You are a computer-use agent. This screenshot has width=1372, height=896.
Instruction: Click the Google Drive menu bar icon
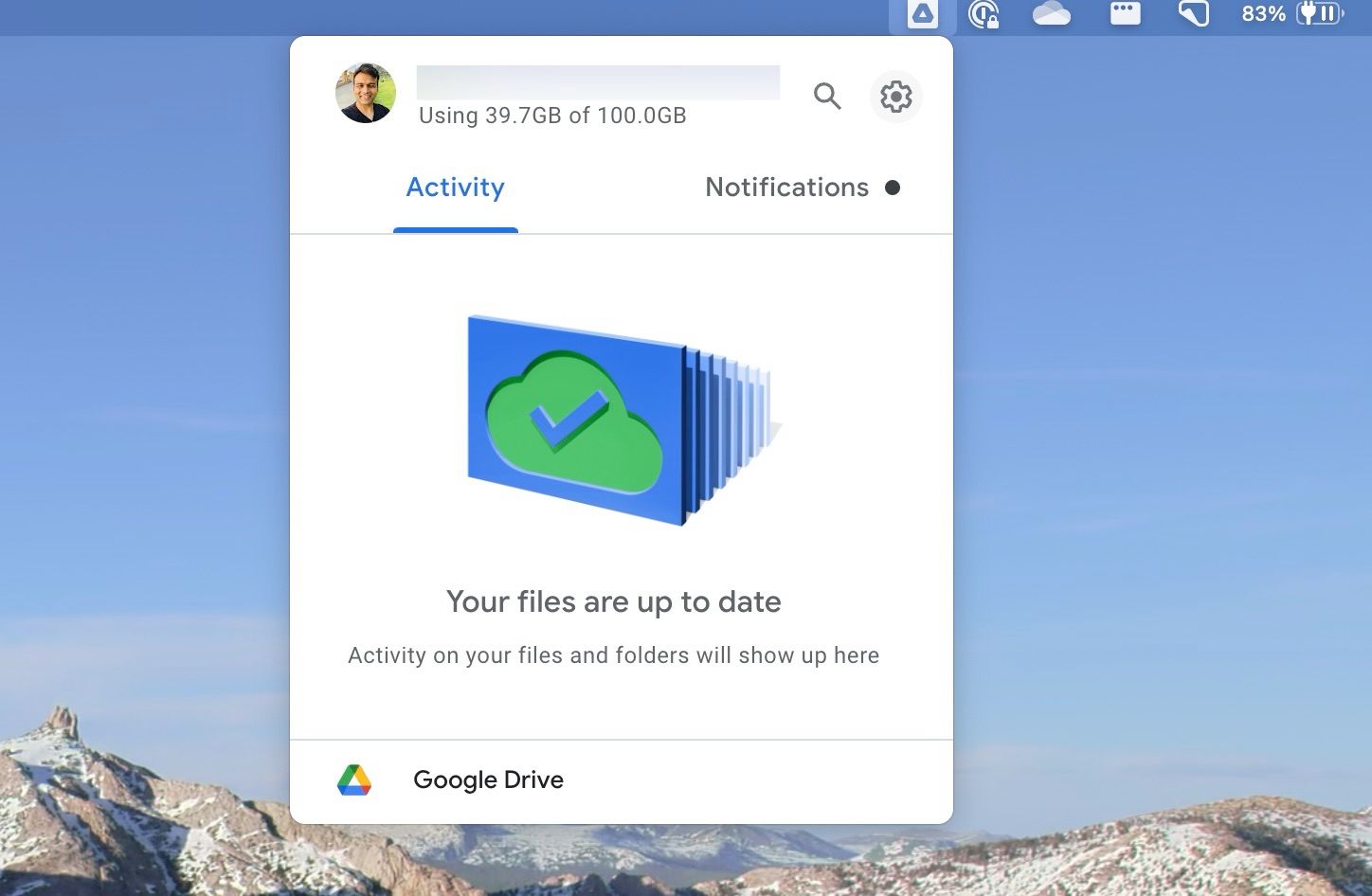pyautogui.click(x=922, y=14)
